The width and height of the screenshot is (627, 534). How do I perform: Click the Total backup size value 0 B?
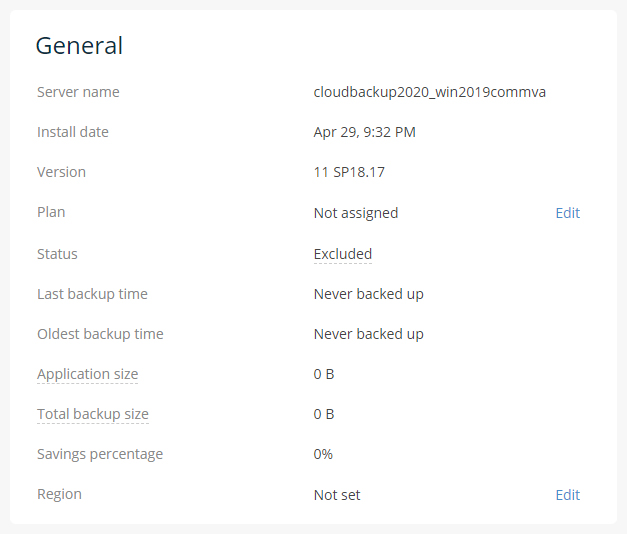(323, 414)
